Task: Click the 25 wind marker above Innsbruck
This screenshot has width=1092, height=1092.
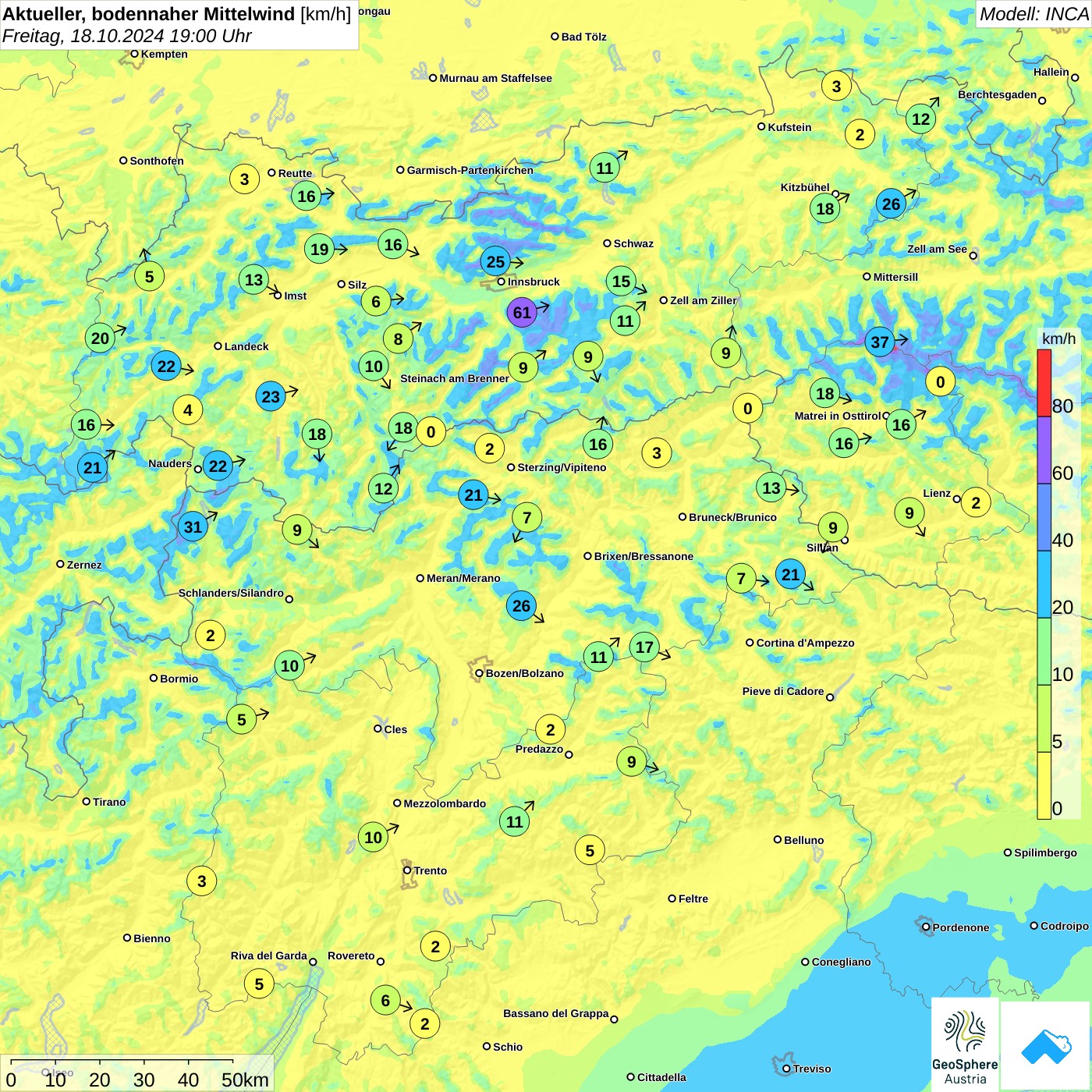Action: (x=496, y=261)
